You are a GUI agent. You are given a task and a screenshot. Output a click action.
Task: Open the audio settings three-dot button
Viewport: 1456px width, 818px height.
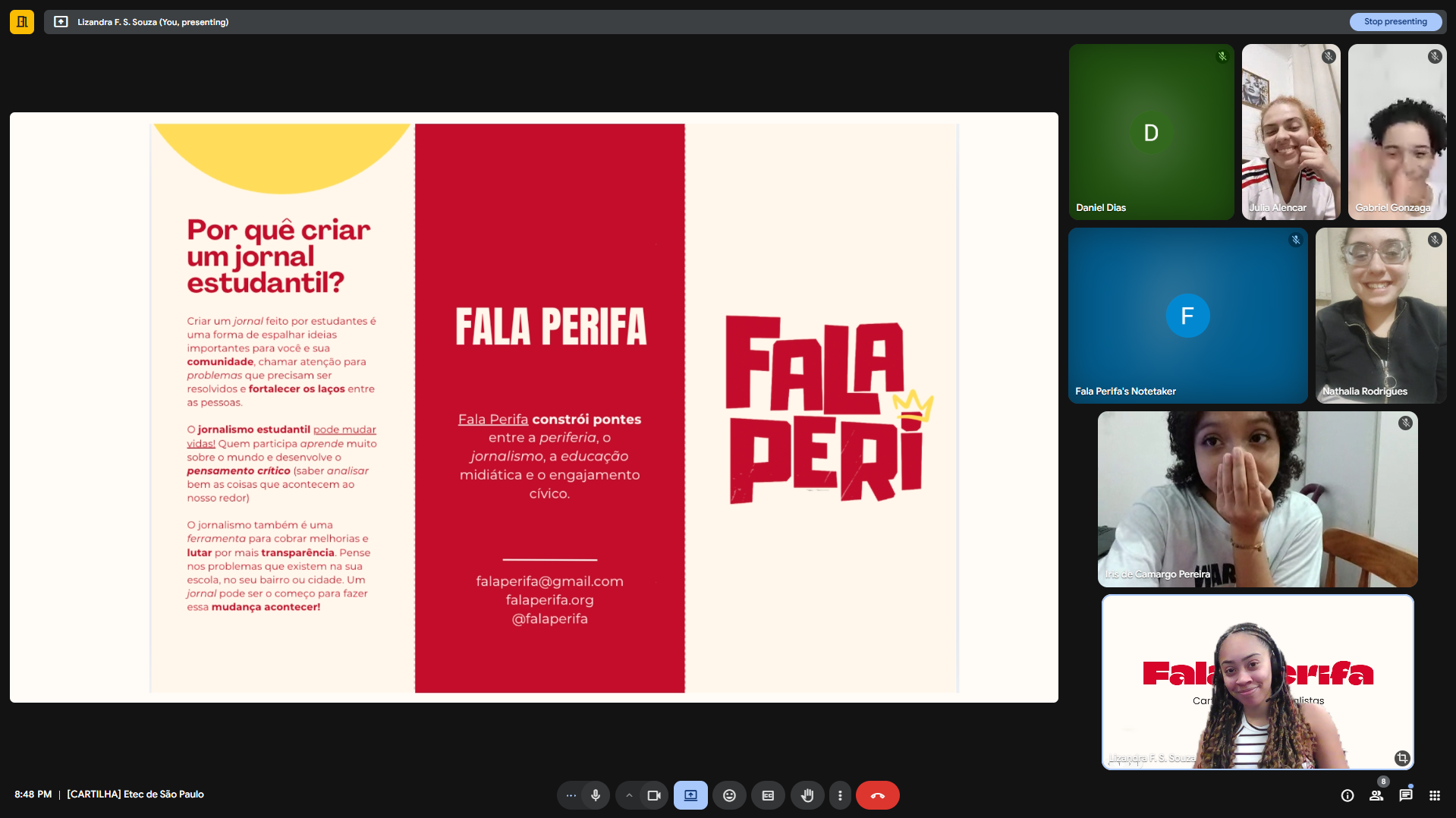click(x=571, y=795)
